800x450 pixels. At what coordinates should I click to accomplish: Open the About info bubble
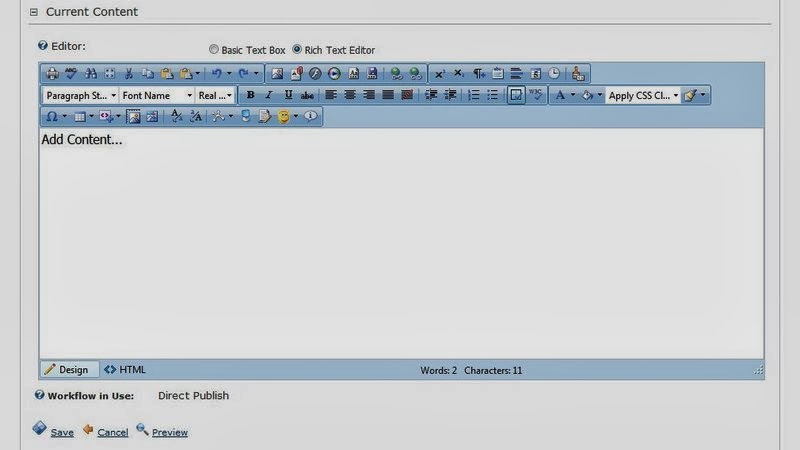point(311,116)
